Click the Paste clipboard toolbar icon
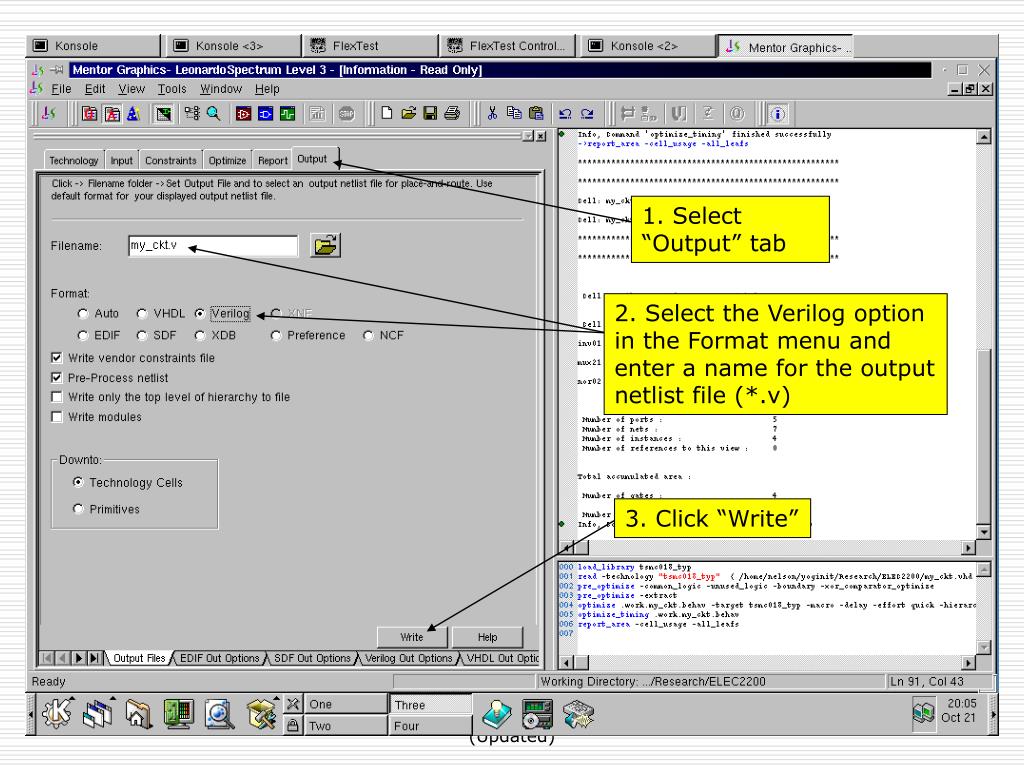Viewport: 1024px width, 768px height. point(536,114)
